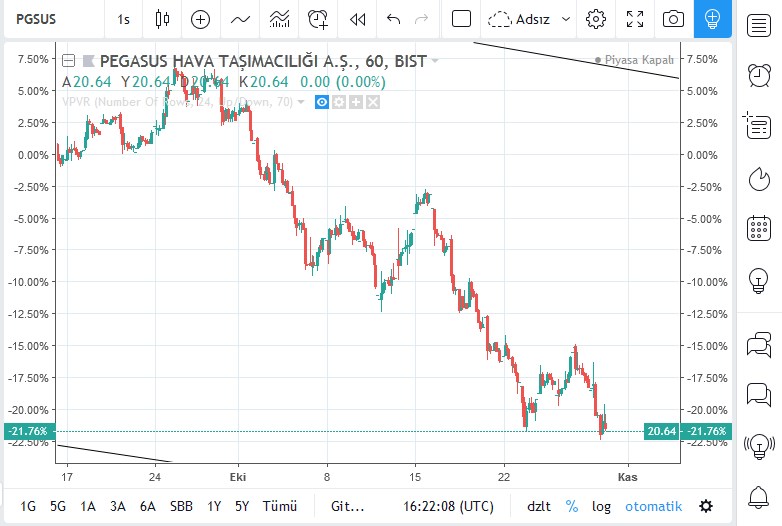Take a chart snapshot with camera icon
The width and height of the screenshot is (782, 526).
coord(673,19)
